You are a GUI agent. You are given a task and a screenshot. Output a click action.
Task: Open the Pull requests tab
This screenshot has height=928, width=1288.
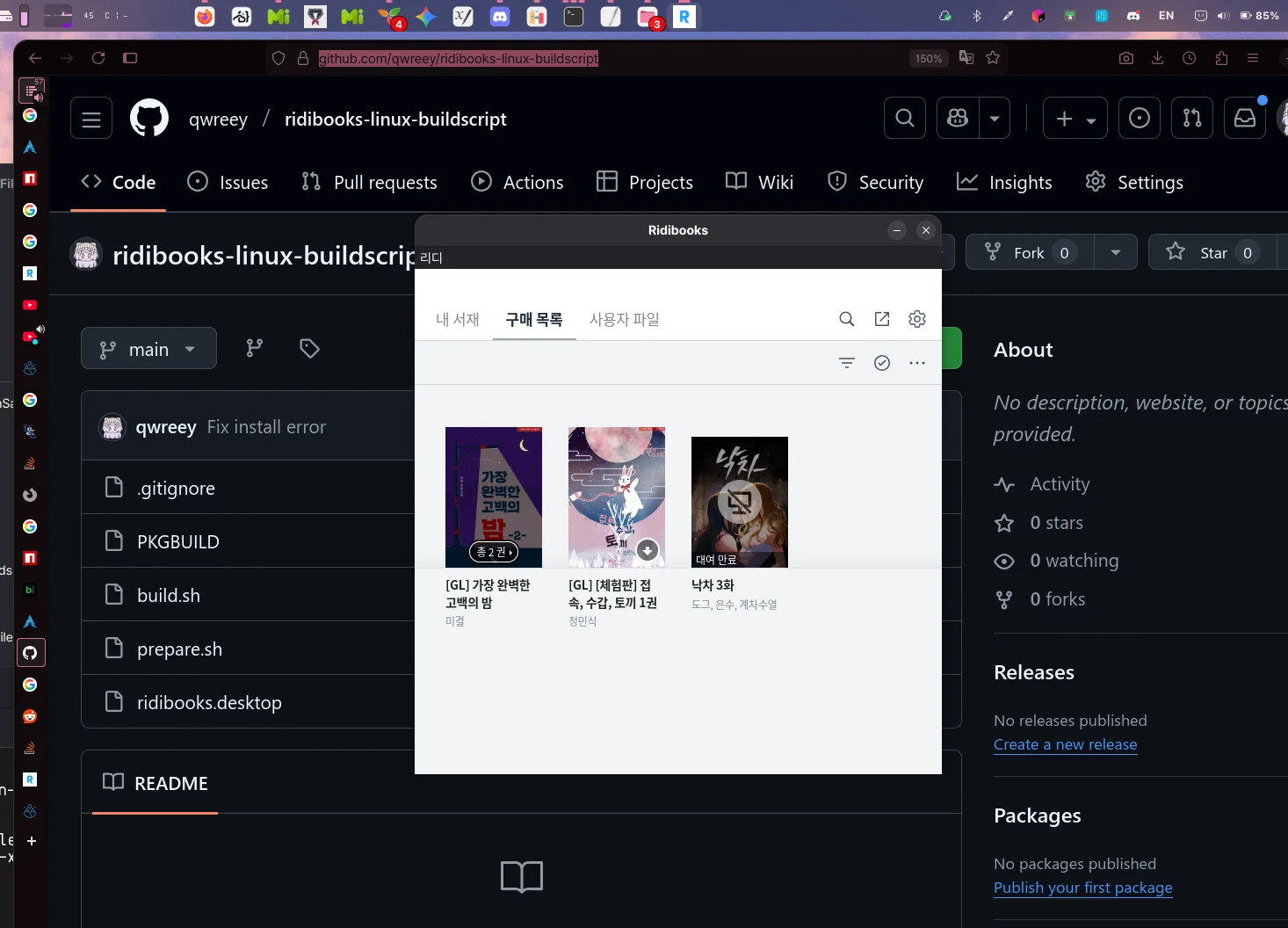[369, 183]
